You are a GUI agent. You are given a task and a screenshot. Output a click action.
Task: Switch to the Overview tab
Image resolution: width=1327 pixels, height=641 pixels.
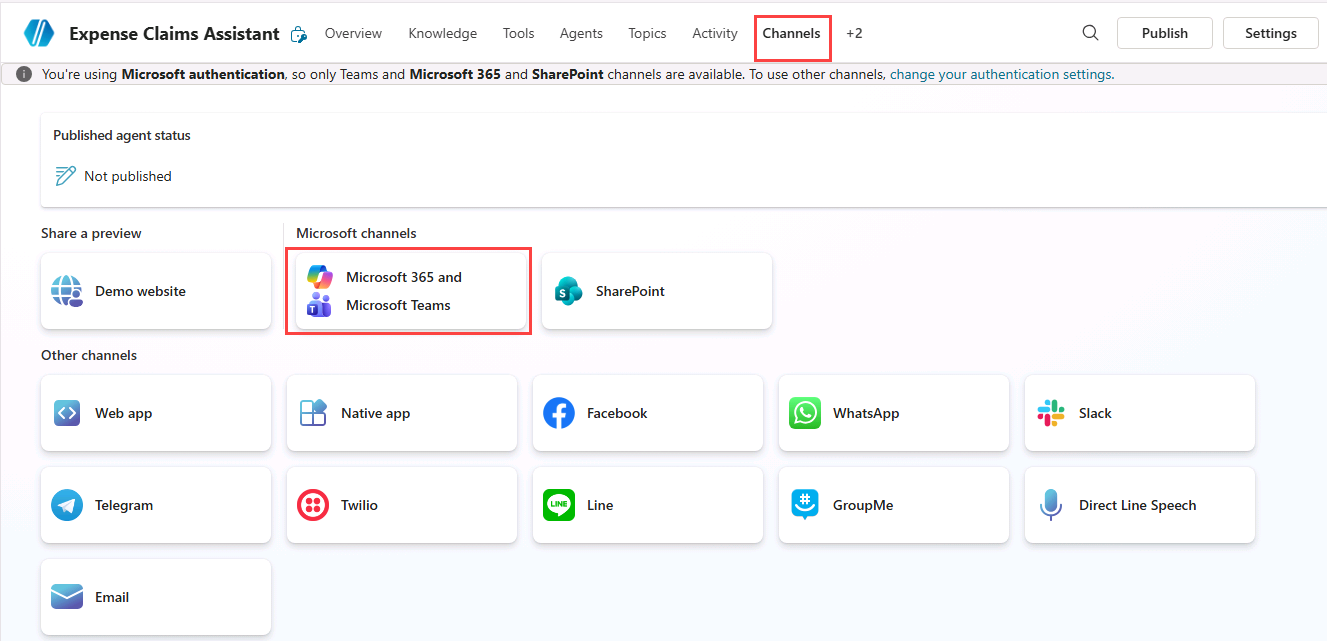353,33
